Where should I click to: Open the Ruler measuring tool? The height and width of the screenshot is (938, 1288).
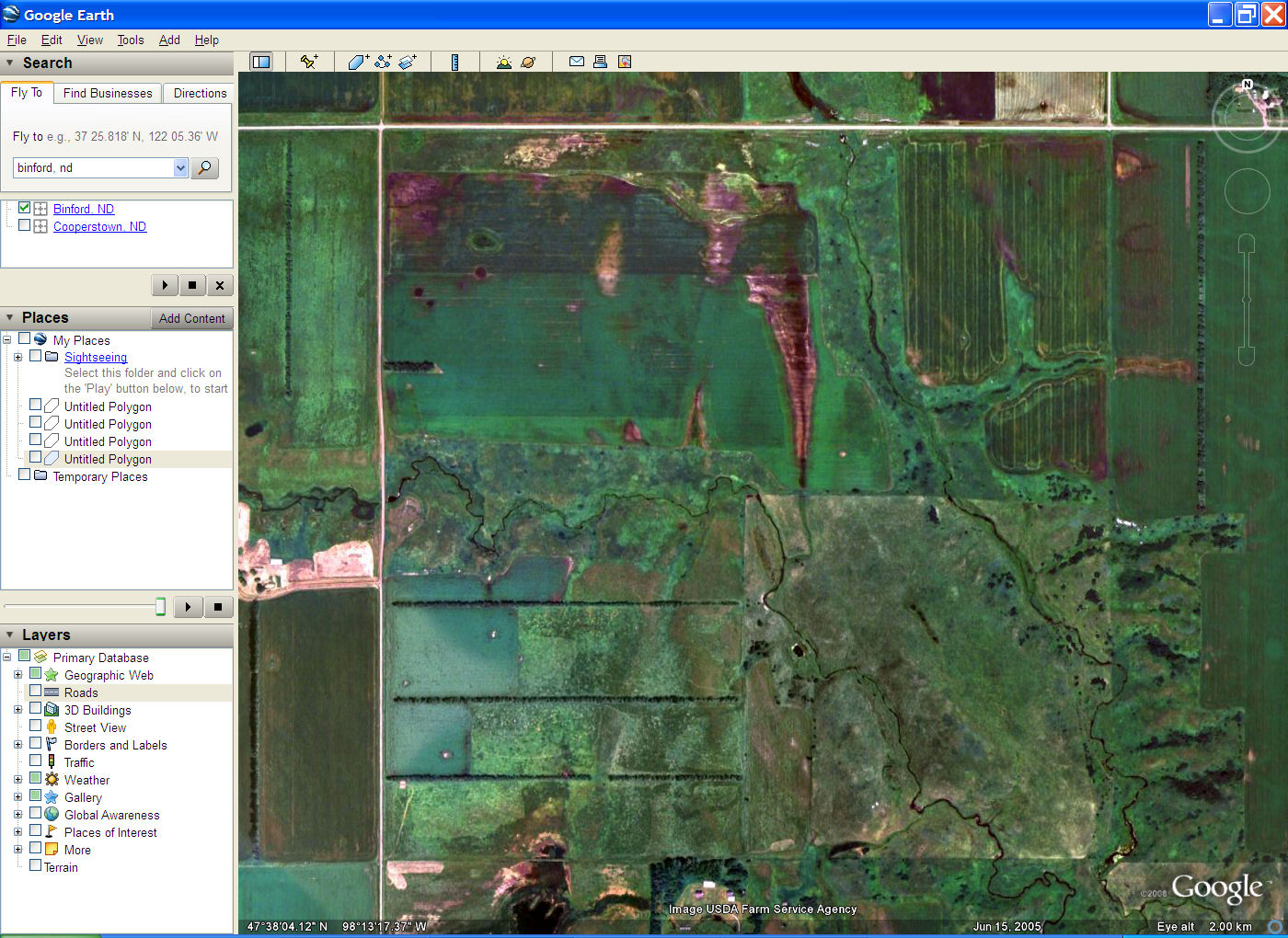454,62
